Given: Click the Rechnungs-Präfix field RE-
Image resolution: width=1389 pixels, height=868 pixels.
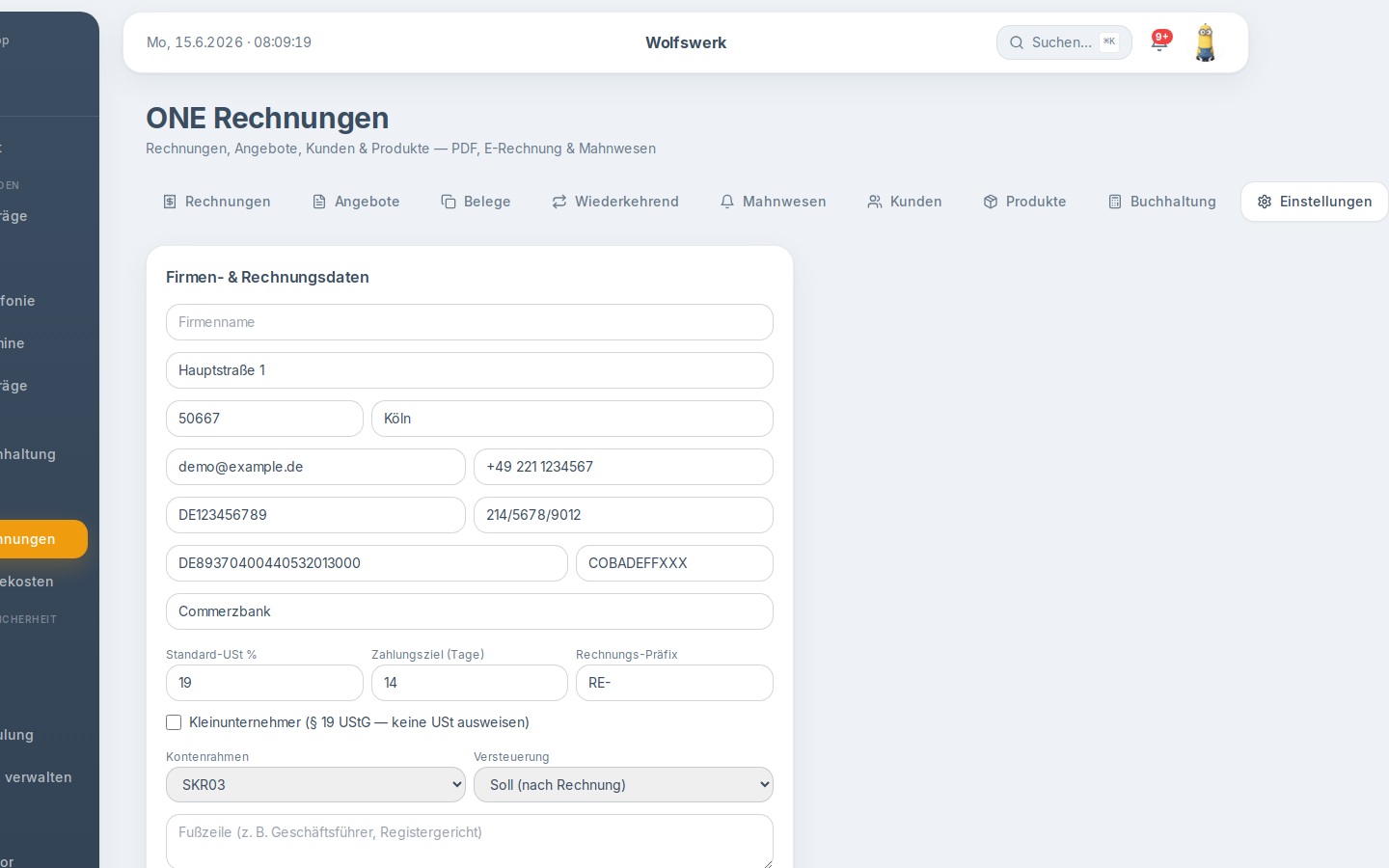Looking at the screenshot, I should (x=674, y=683).
